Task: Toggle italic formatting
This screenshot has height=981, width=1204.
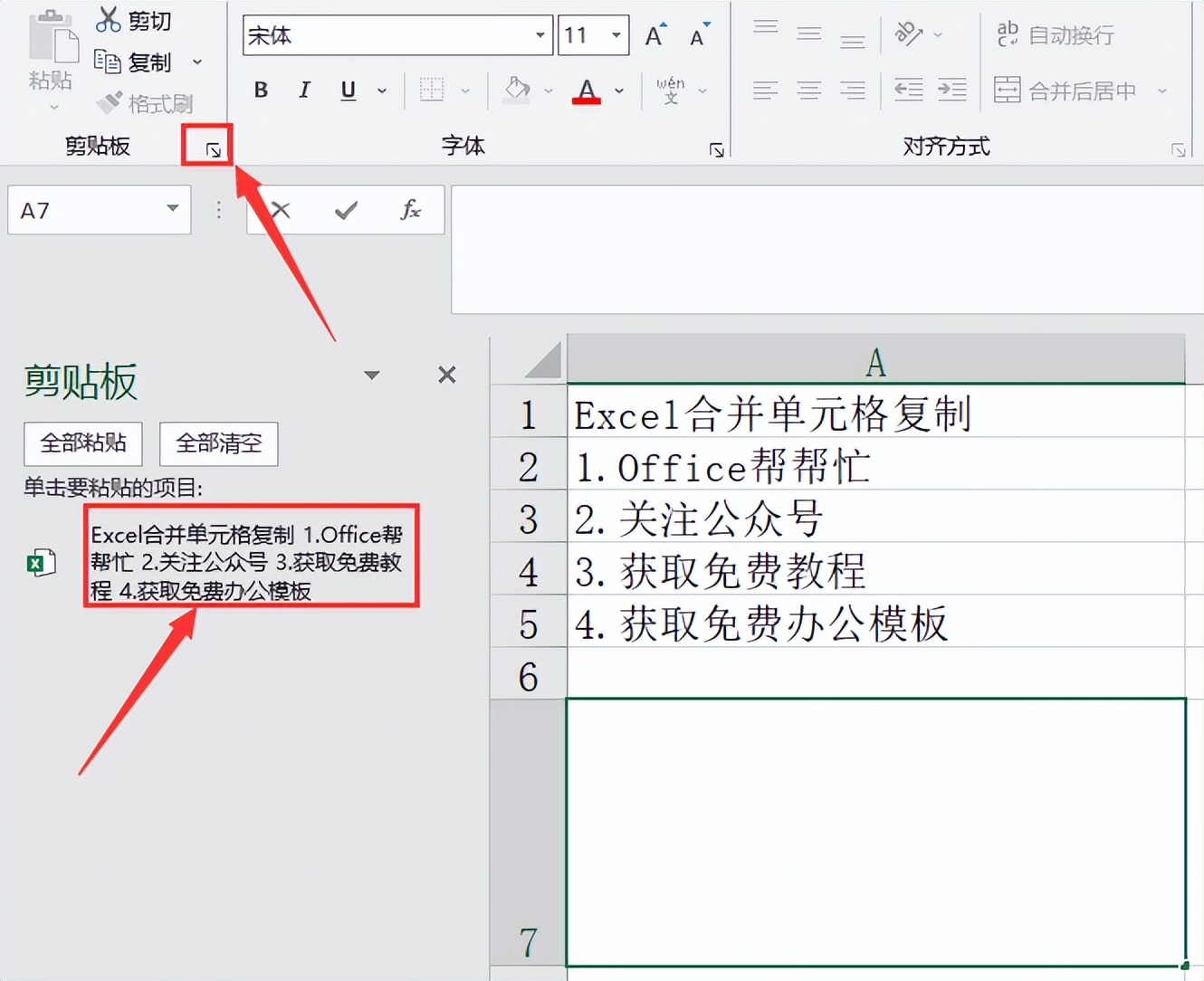Action: click(x=304, y=90)
